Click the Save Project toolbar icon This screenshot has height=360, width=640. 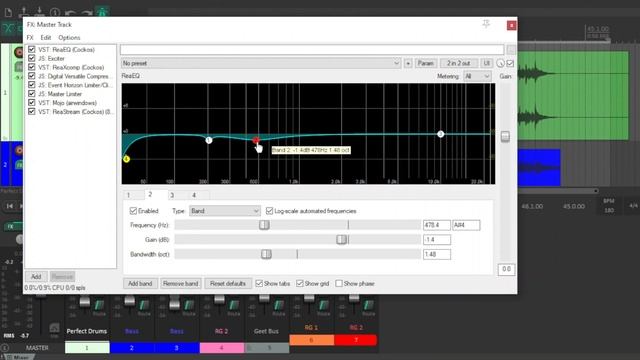pyautogui.click(x=39, y=12)
